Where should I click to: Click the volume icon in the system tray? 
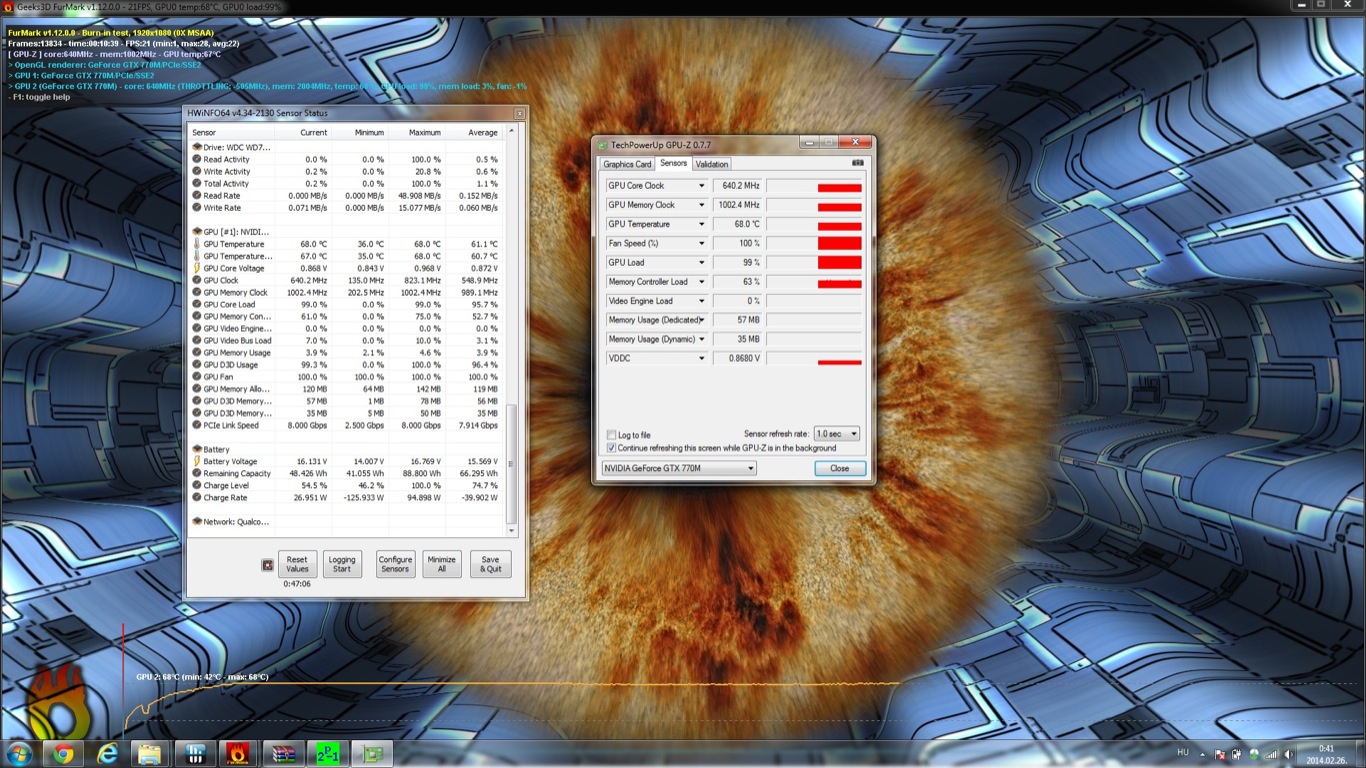(1288, 753)
